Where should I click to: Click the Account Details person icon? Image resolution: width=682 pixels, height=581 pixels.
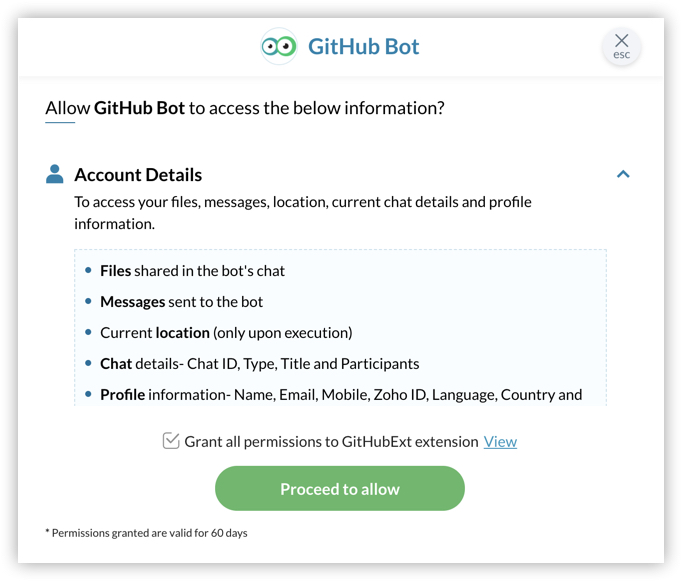55,175
